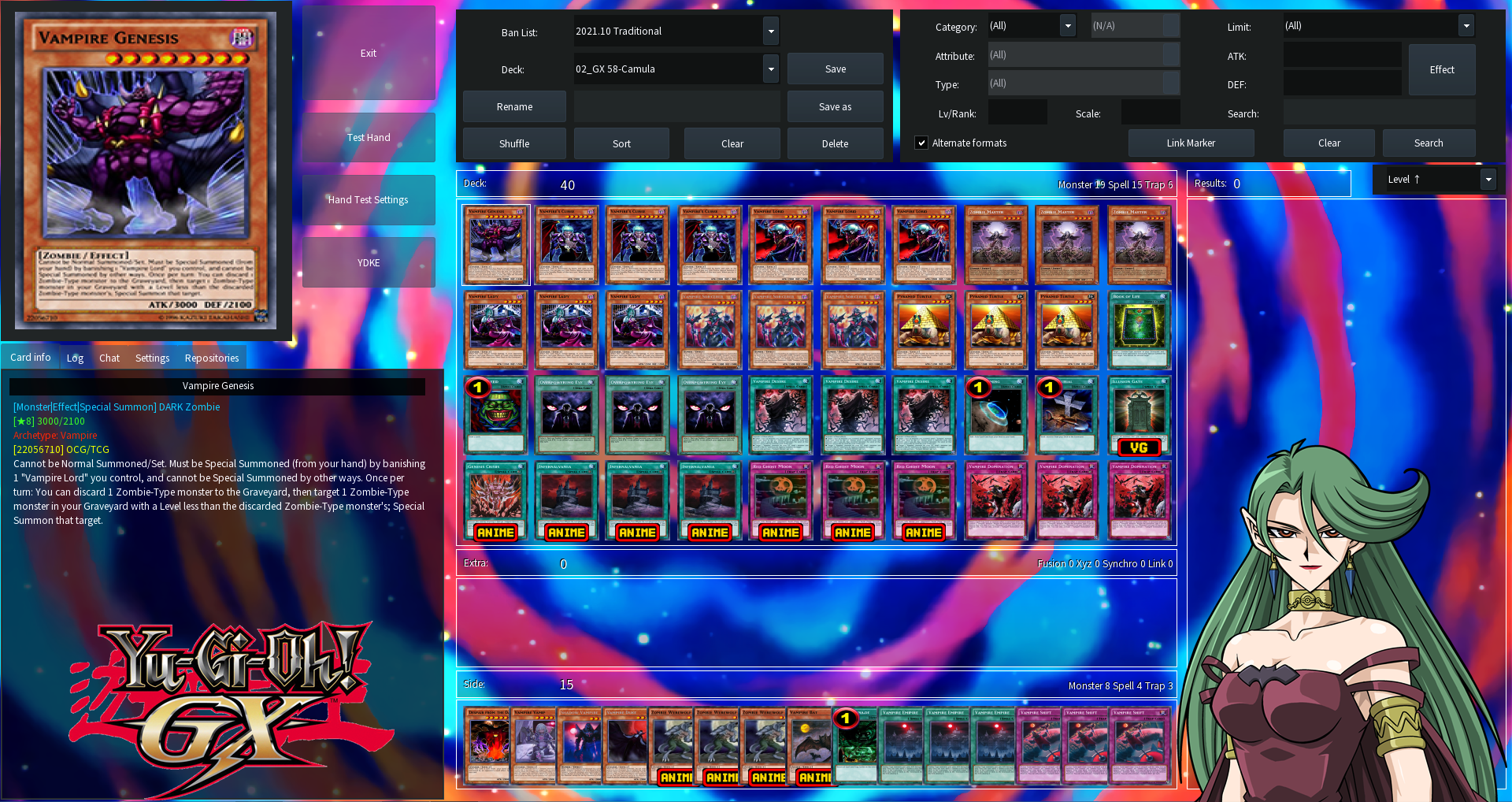
Task: Click the Rename deck button
Action: [514, 107]
